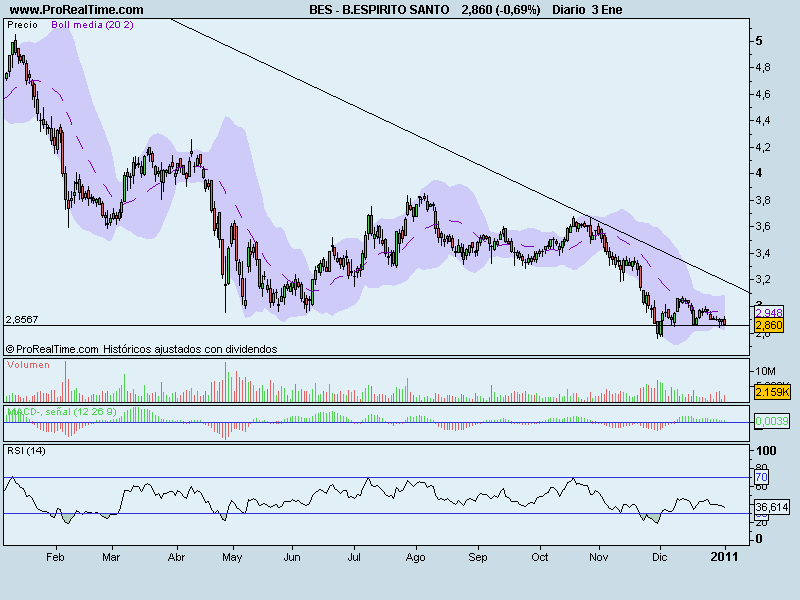Image resolution: width=800 pixels, height=600 pixels.
Task: Select the BES - B.ESPIRITO SANTO title
Action: point(379,10)
